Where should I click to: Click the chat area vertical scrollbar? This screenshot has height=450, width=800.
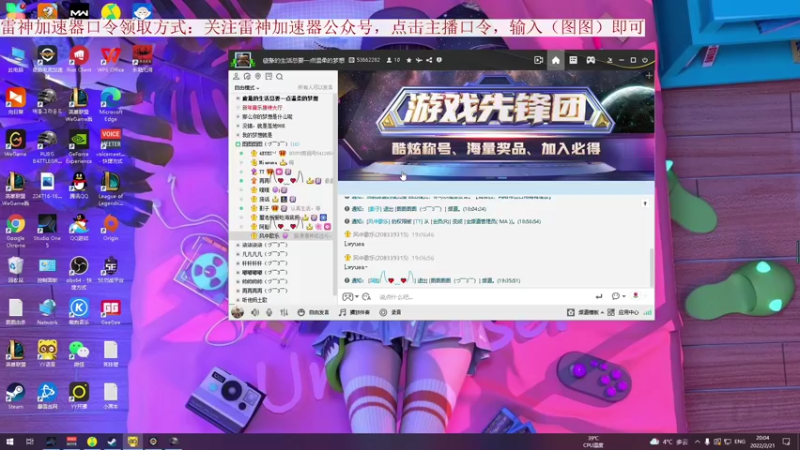[x=651, y=266]
